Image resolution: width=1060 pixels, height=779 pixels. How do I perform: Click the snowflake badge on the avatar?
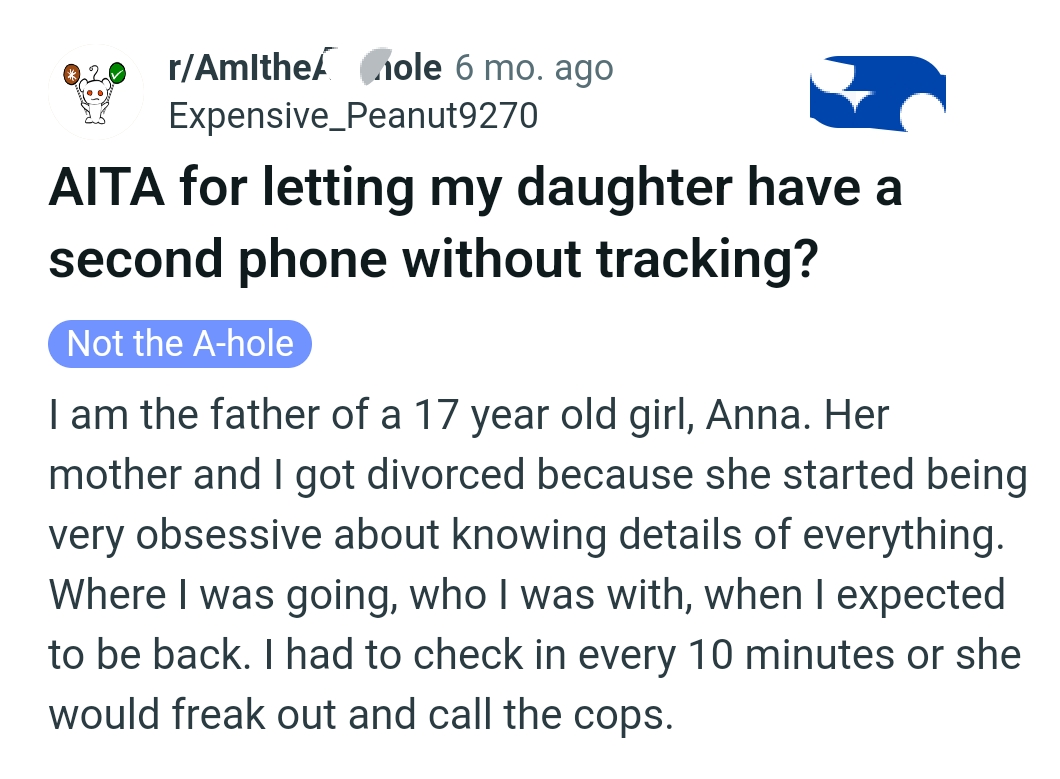pos(72,73)
